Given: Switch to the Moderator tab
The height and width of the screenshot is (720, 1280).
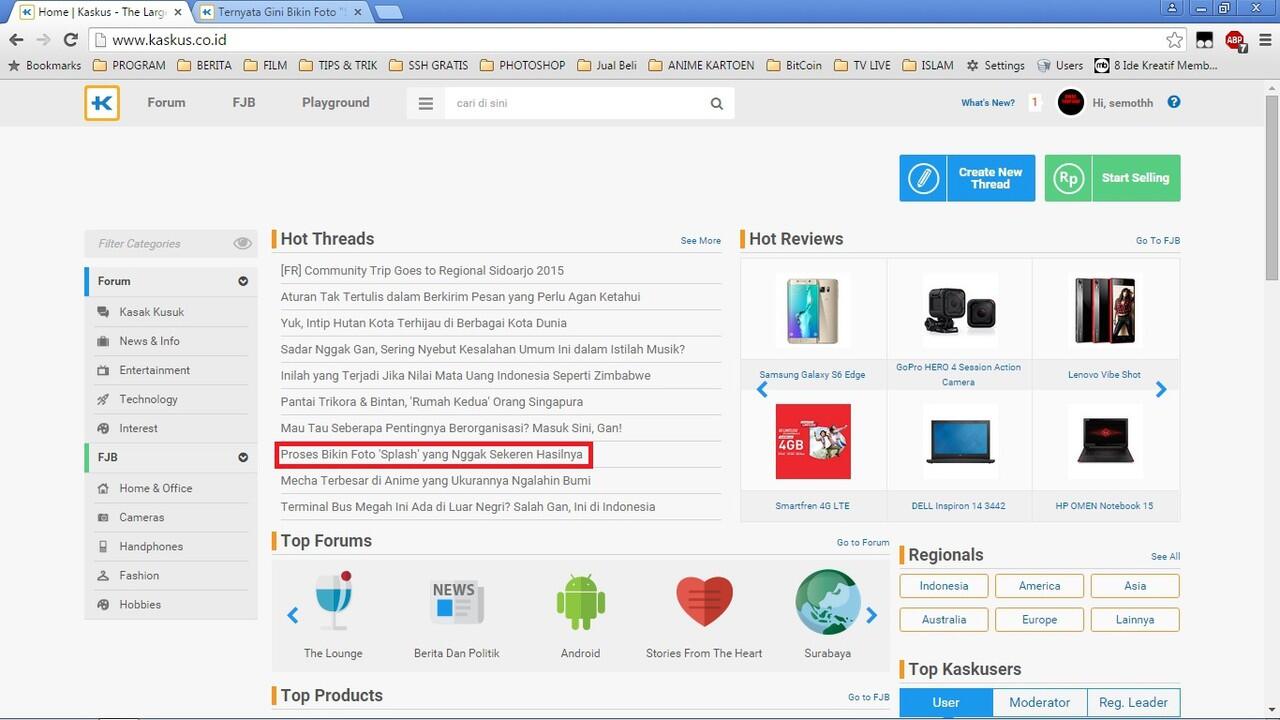Looking at the screenshot, I should click(x=1040, y=702).
